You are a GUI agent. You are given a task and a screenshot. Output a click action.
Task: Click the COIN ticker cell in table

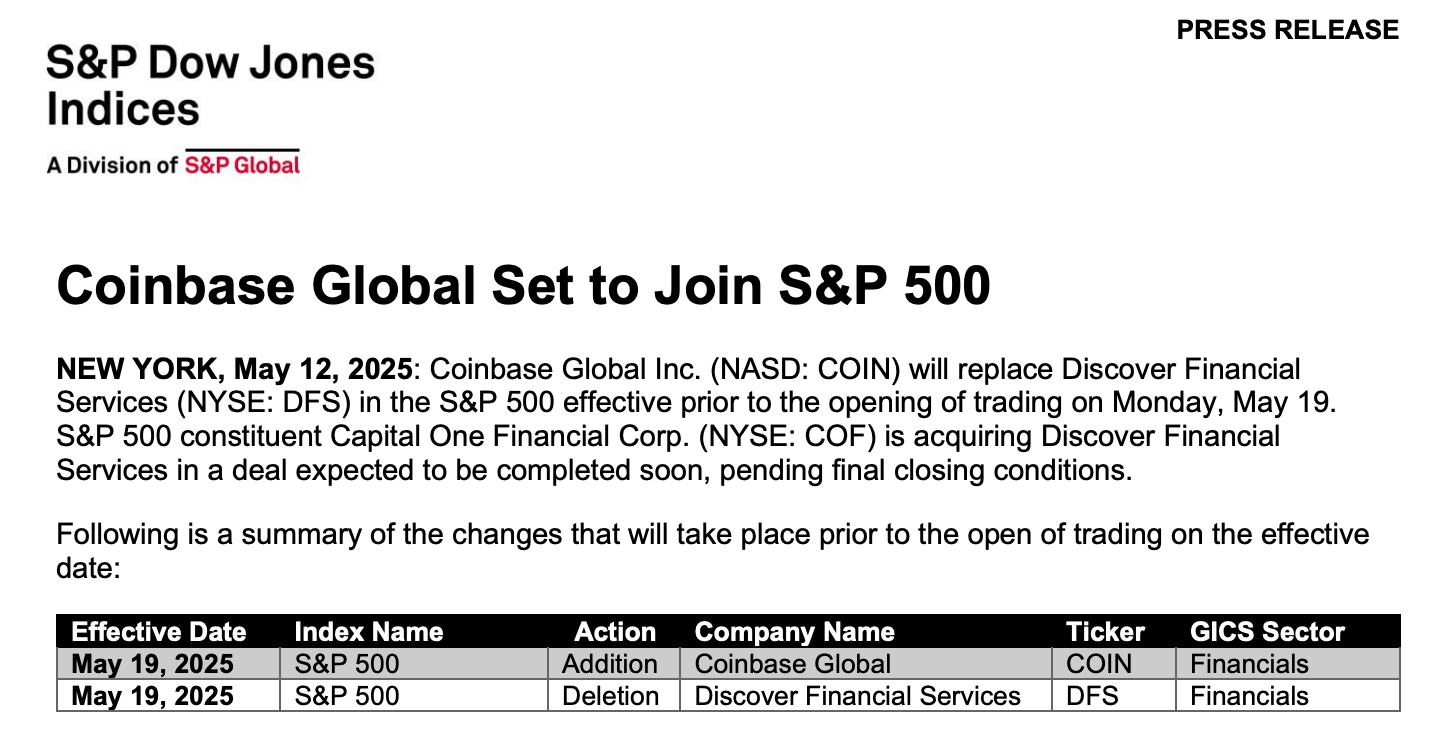[x=1099, y=664]
